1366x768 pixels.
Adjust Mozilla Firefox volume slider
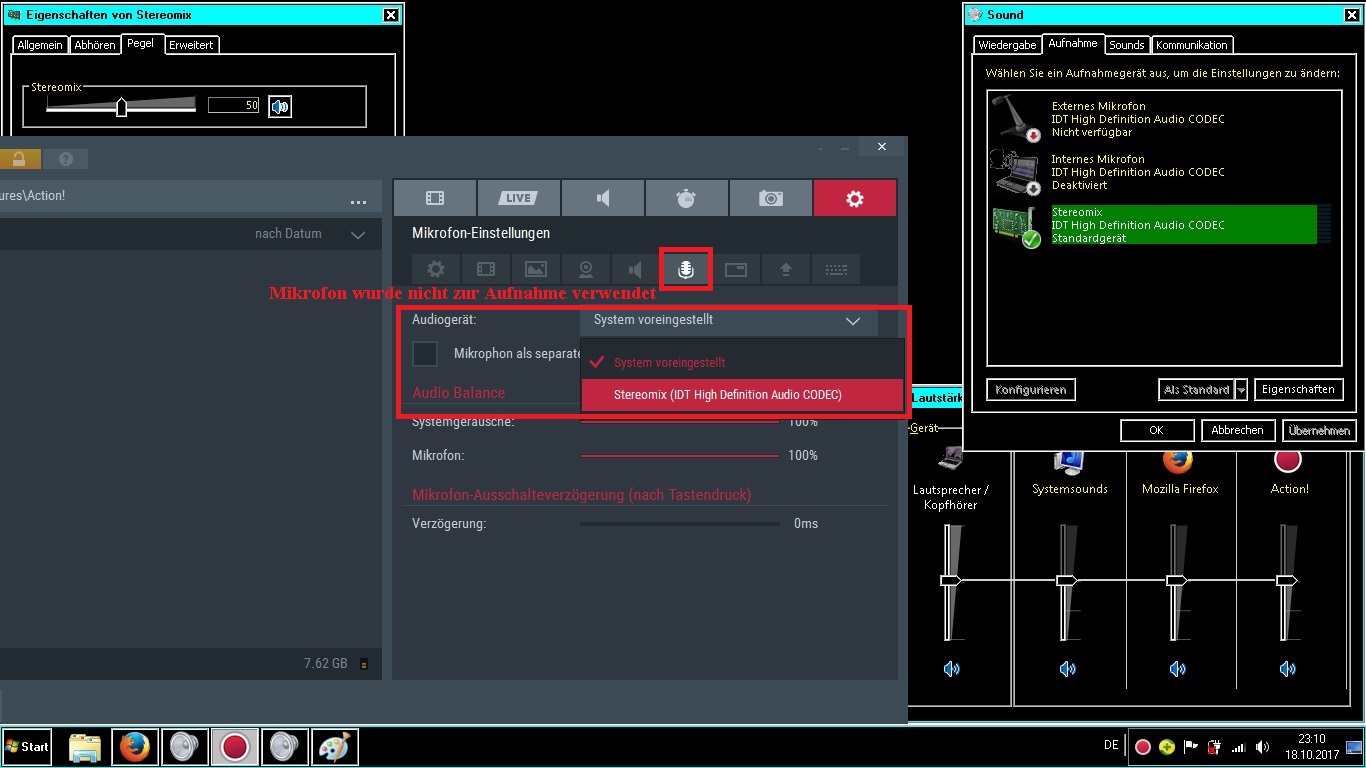pyautogui.click(x=1178, y=582)
